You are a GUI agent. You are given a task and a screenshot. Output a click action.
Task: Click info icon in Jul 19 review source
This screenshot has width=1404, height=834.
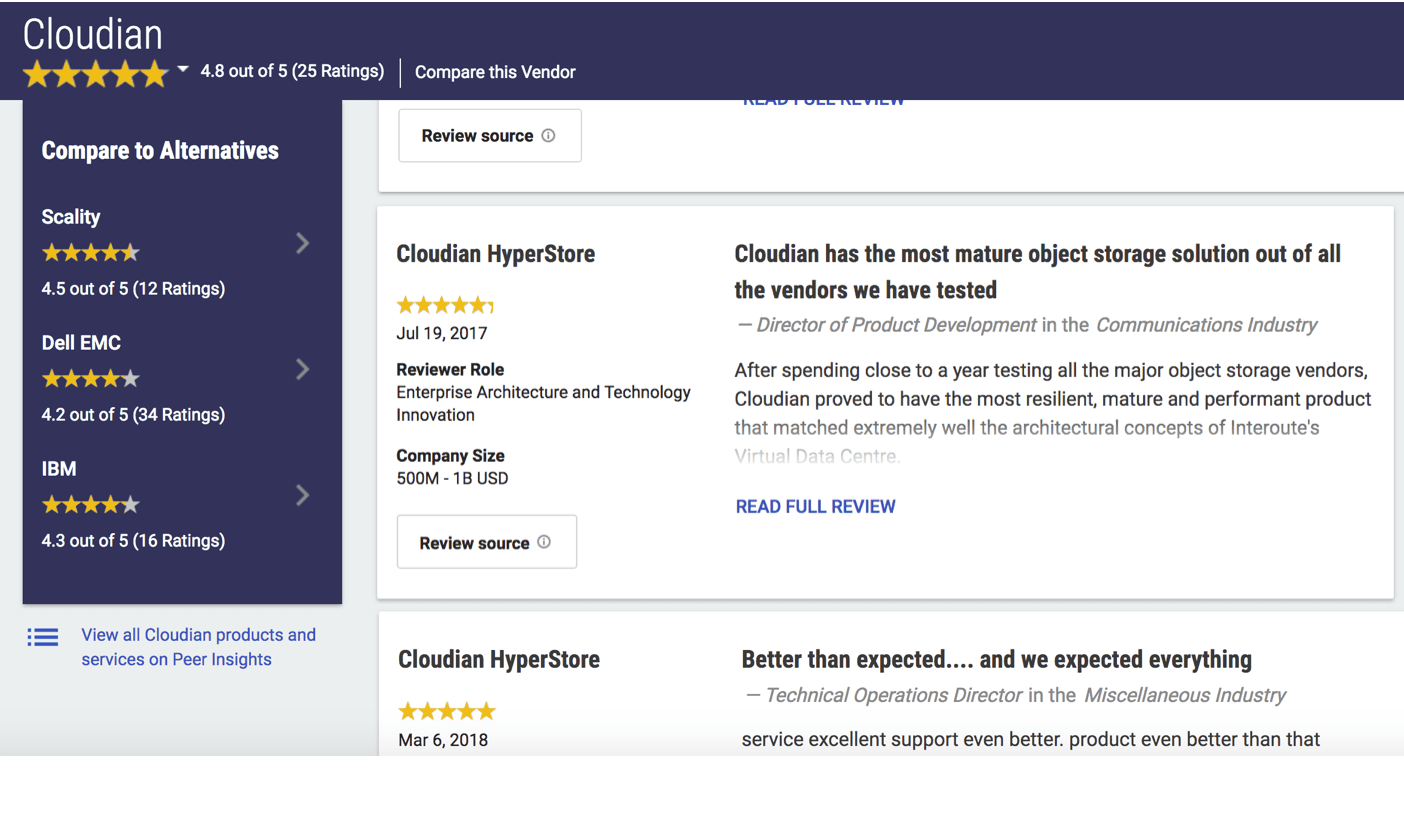click(x=544, y=542)
